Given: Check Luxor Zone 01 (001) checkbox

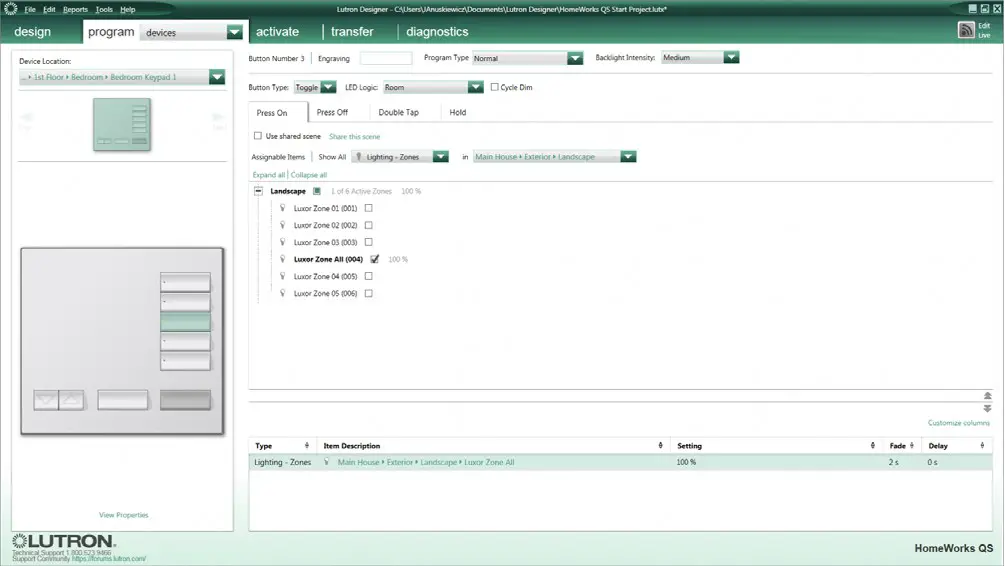Looking at the screenshot, I should click(x=369, y=208).
